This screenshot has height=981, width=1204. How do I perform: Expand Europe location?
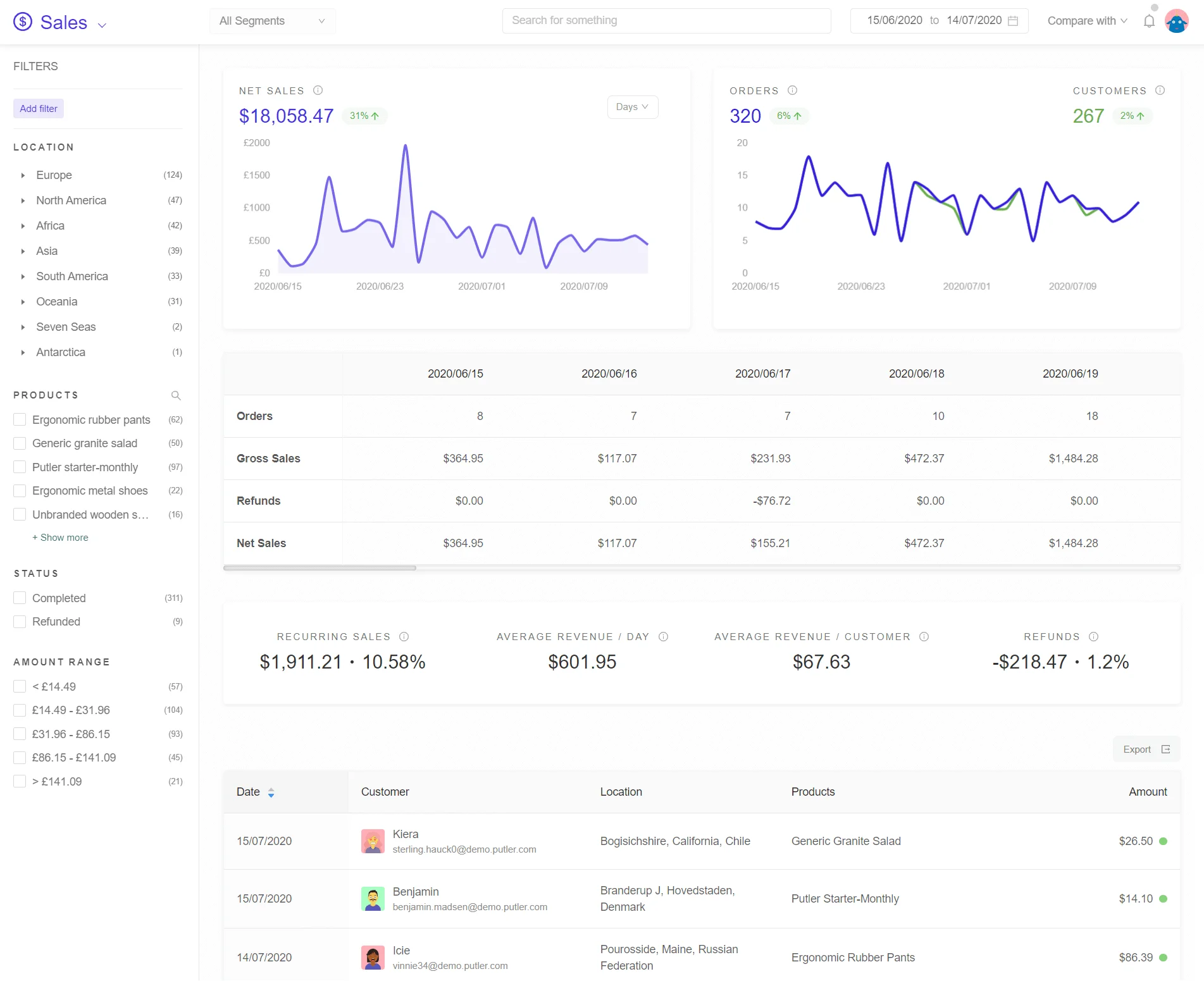click(23, 175)
